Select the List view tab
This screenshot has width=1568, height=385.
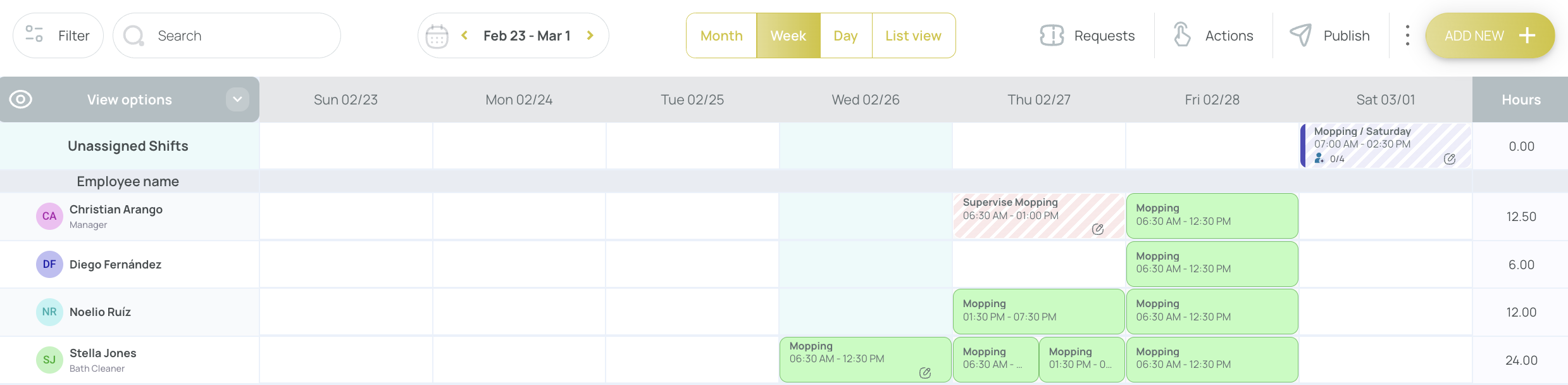(913, 35)
